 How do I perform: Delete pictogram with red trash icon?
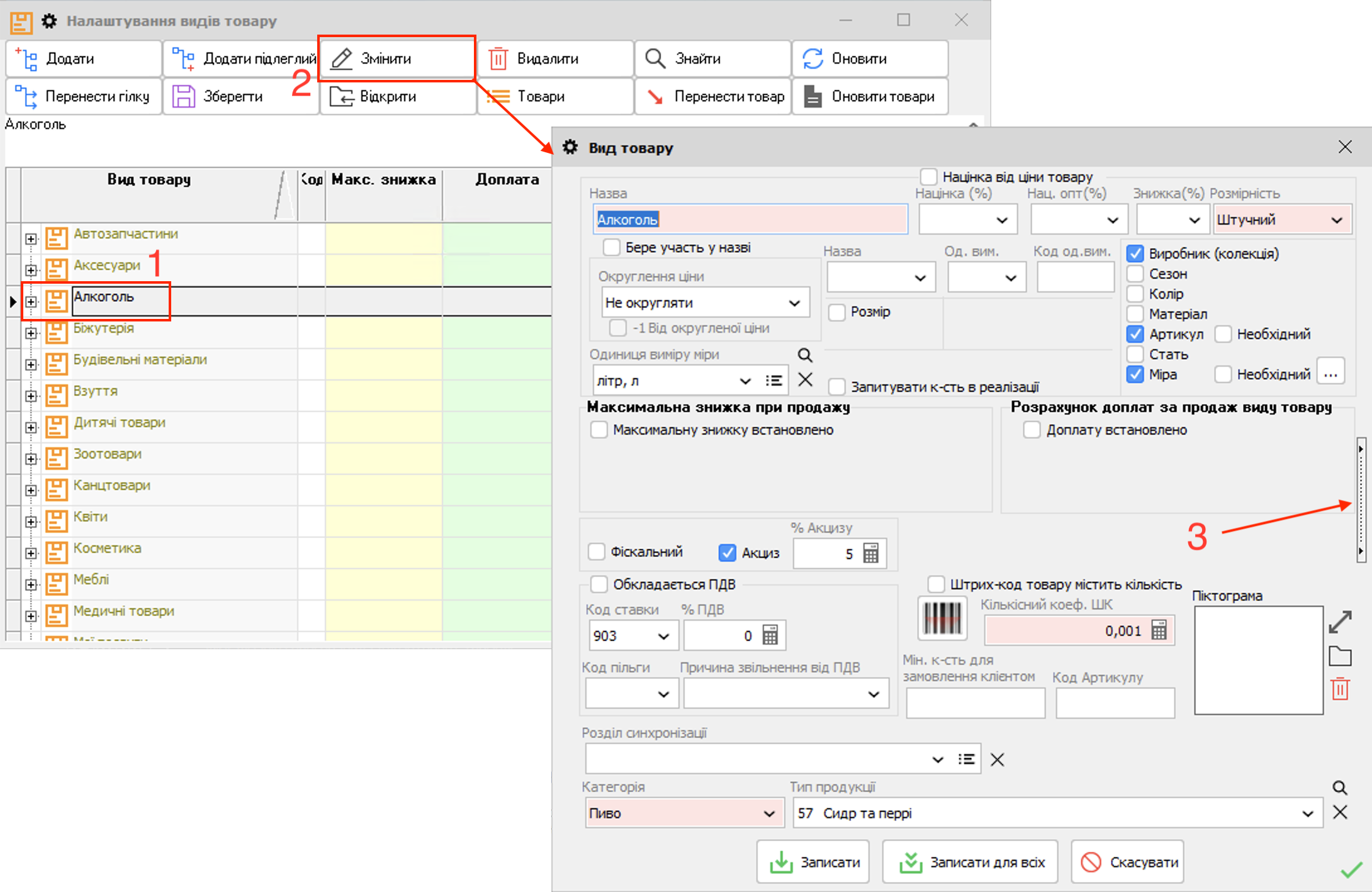pos(1340,689)
